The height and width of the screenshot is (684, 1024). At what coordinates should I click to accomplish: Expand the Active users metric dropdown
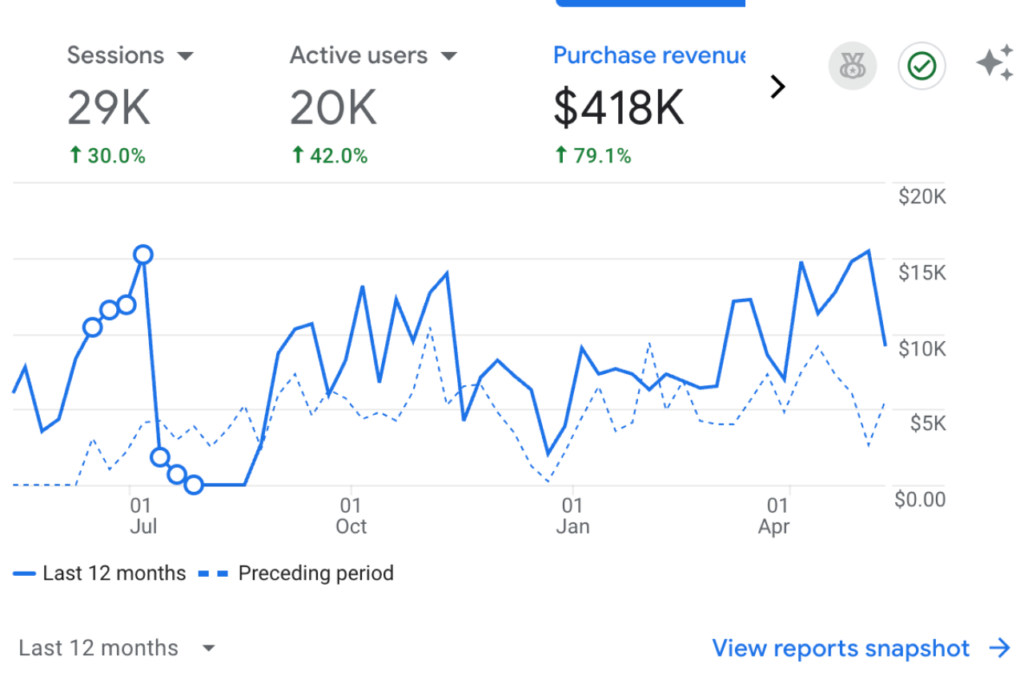[449, 56]
